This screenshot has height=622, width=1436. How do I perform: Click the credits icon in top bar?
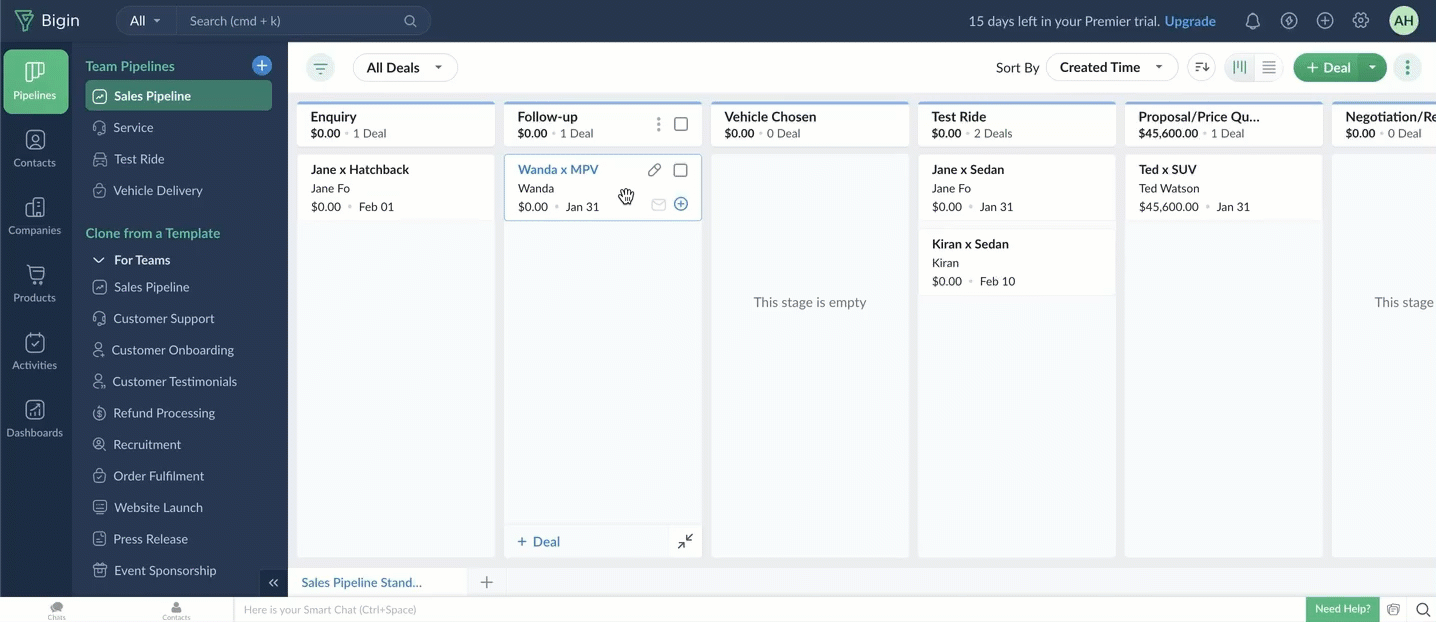(x=1289, y=20)
